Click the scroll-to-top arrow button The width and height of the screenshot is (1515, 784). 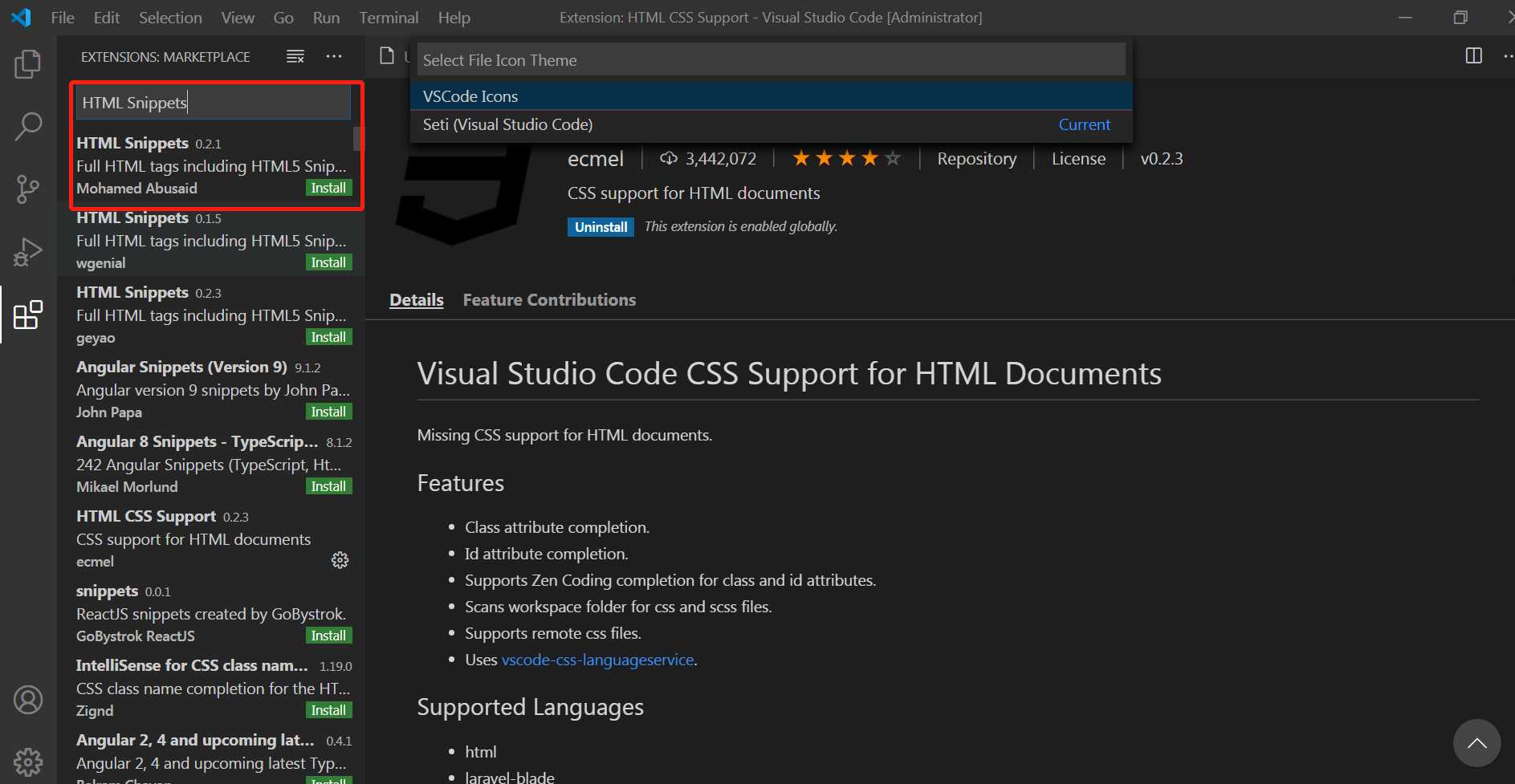click(x=1476, y=743)
